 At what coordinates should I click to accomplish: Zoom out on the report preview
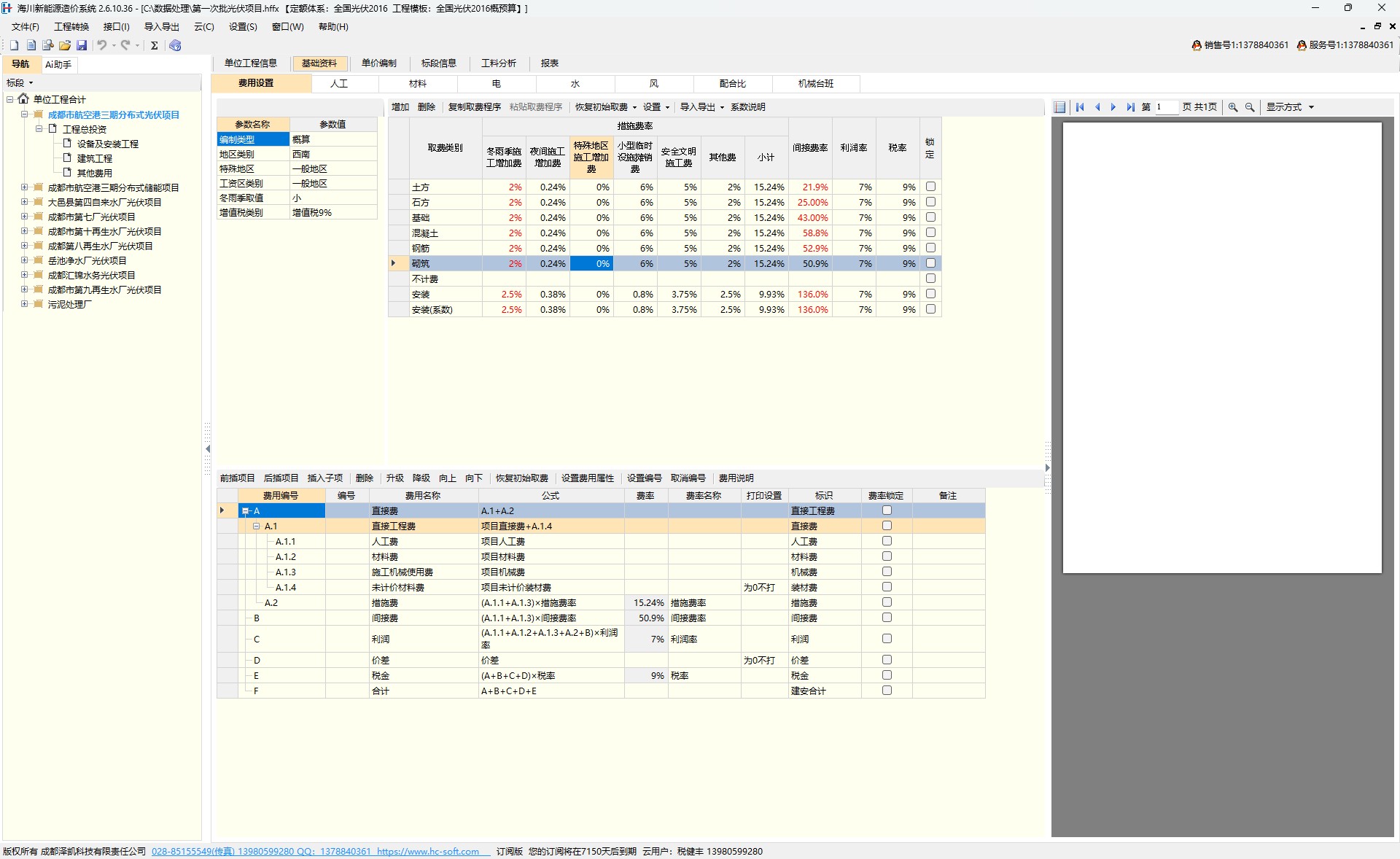pos(1250,107)
